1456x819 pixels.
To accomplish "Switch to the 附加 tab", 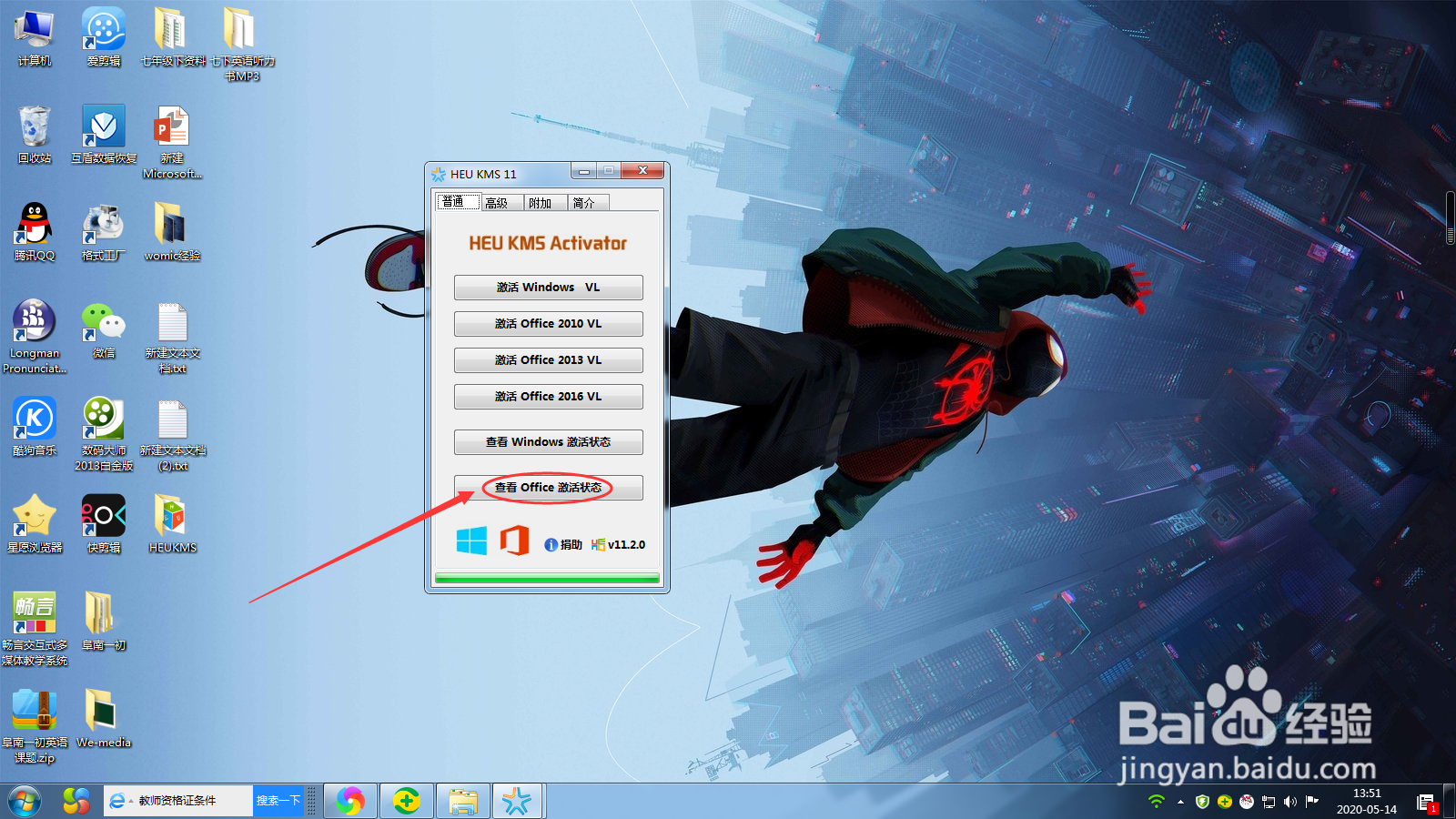I will tap(545, 203).
